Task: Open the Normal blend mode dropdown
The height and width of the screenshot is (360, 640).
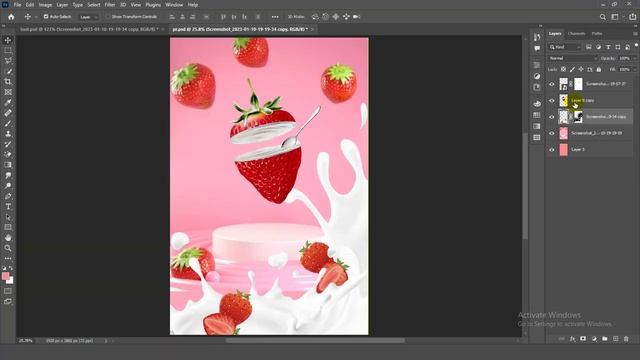Action: 572,58
